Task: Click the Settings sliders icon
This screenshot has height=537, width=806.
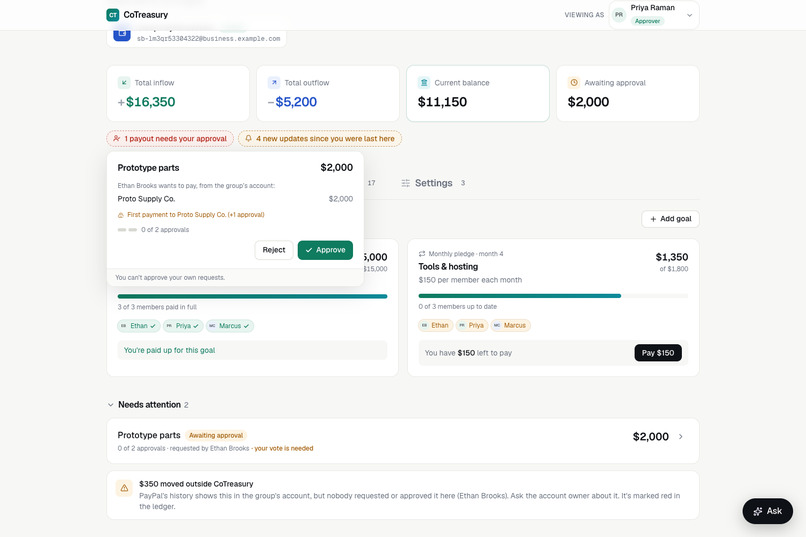Action: [x=406, y=183]
